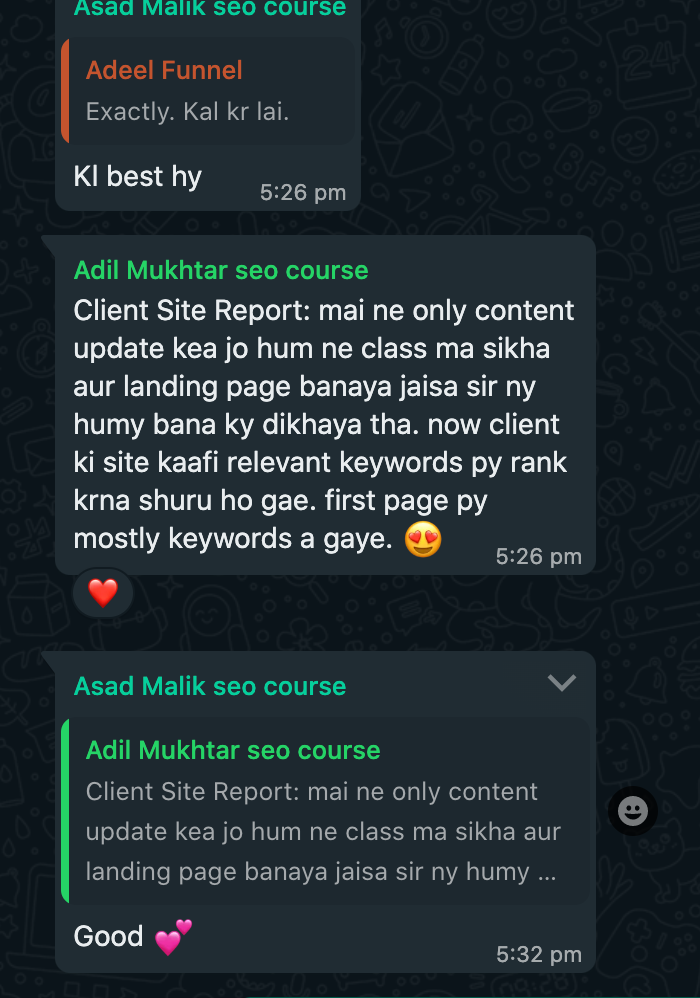Open message options chevron on Asad's reply
The height and width of the screenshot is (998, 700).
point(562,683)
